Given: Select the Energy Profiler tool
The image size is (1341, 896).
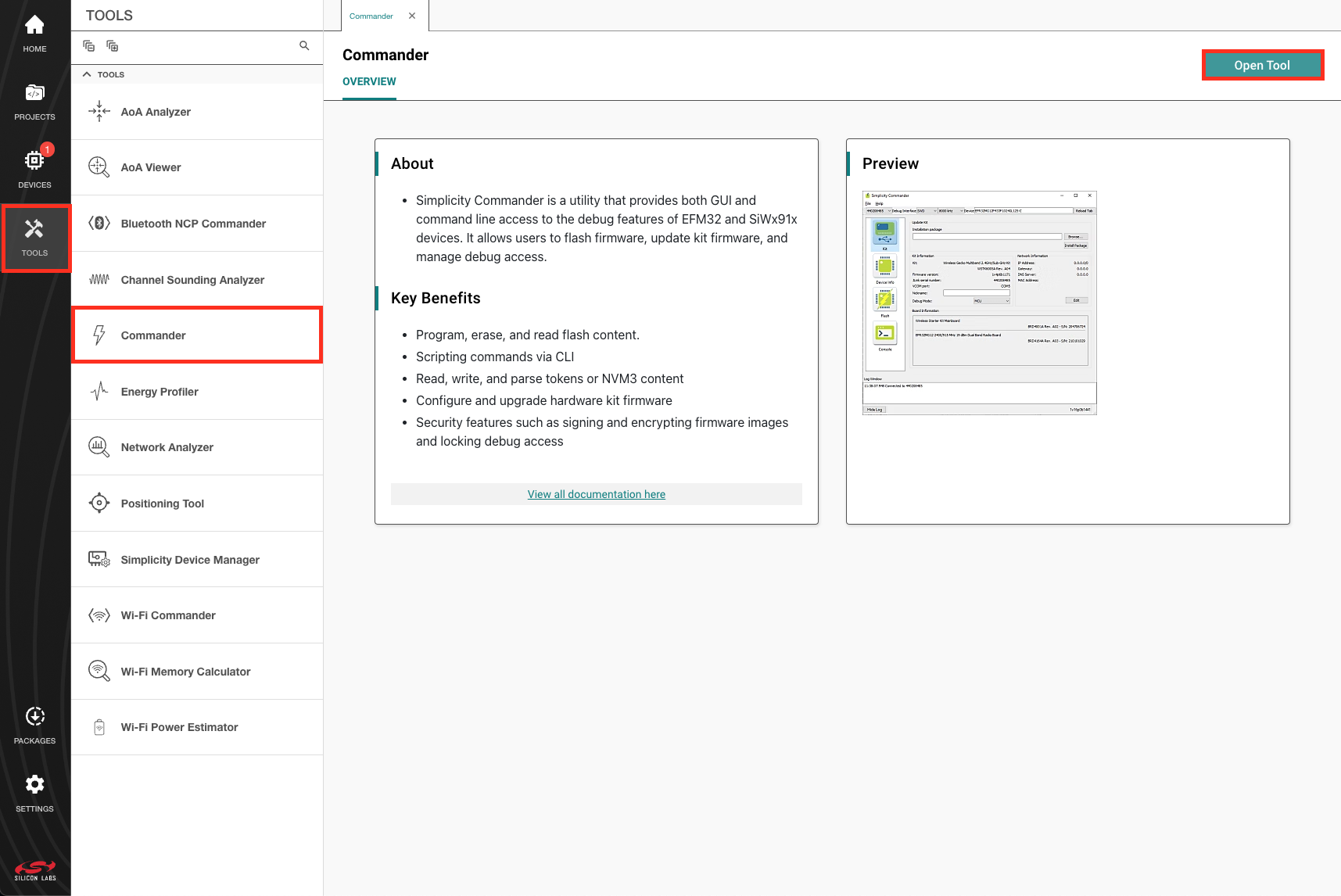Looking at the screenshot, I should (160, 392).
